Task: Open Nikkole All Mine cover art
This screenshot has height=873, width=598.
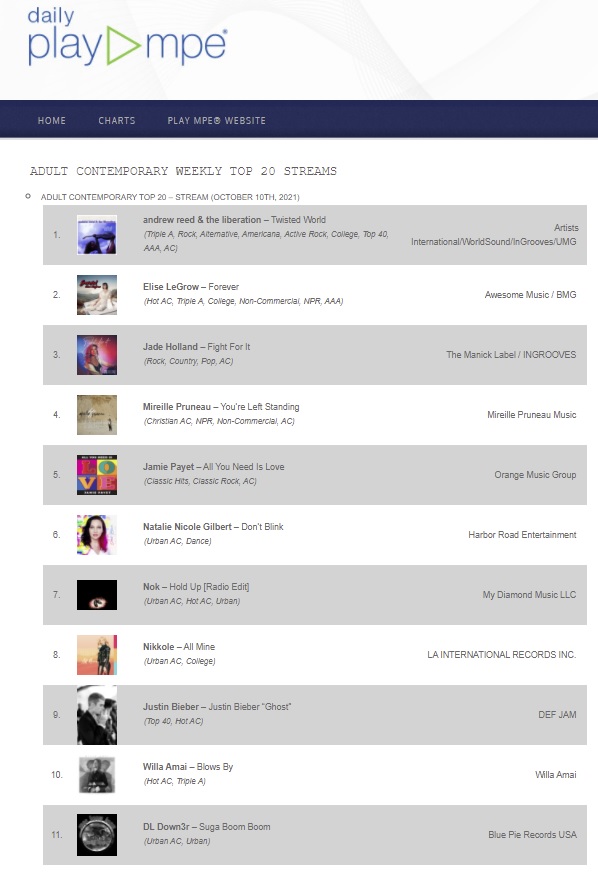Action: click(97, 655)
